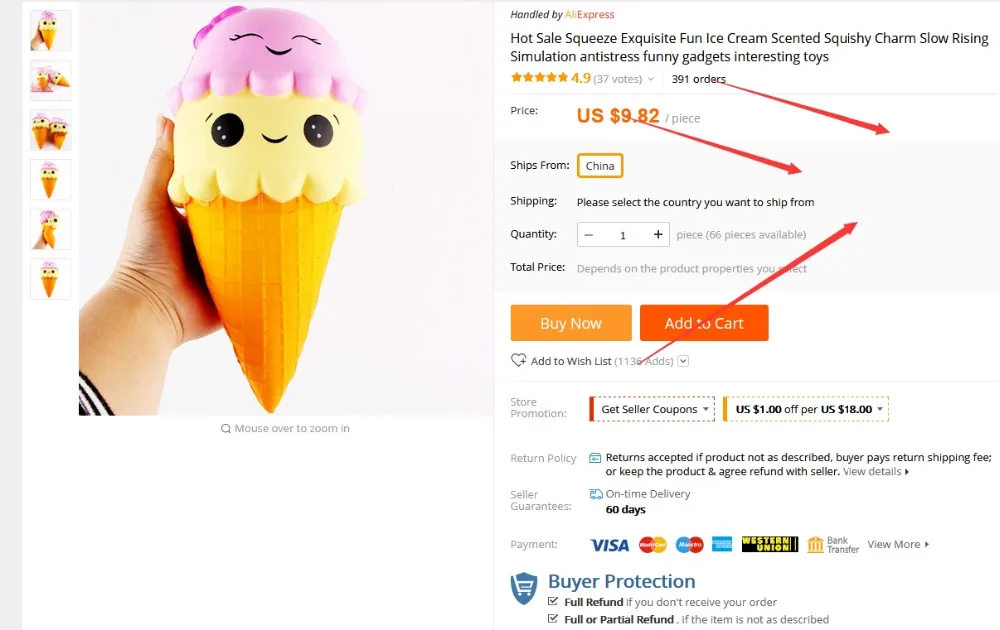Click the Bank Transfer icon
Screen dimensions: 1000x630
click(x=834, y=545)
